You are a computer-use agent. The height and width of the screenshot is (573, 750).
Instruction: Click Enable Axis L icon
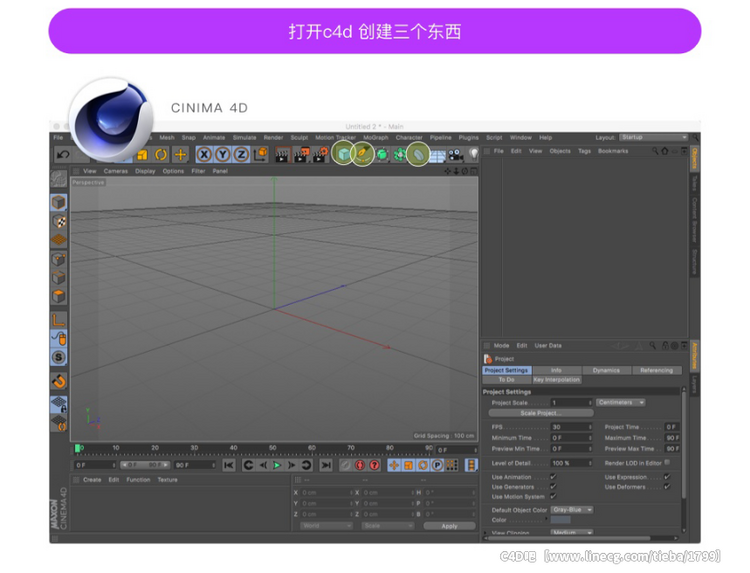[59, 320]
